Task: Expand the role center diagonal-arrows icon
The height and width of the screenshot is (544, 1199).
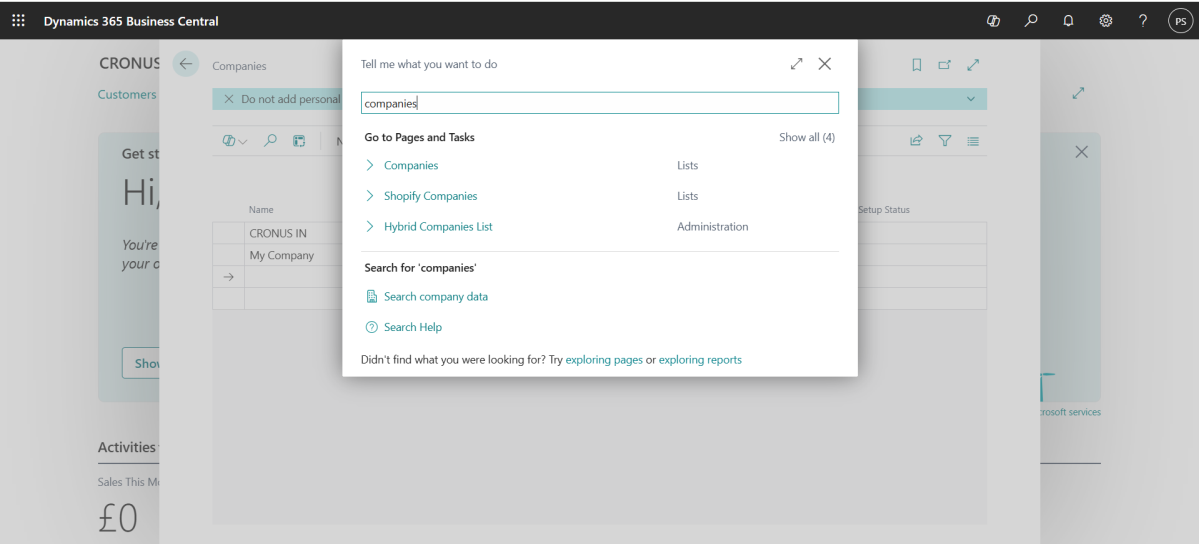Action: coord(1078,93)
